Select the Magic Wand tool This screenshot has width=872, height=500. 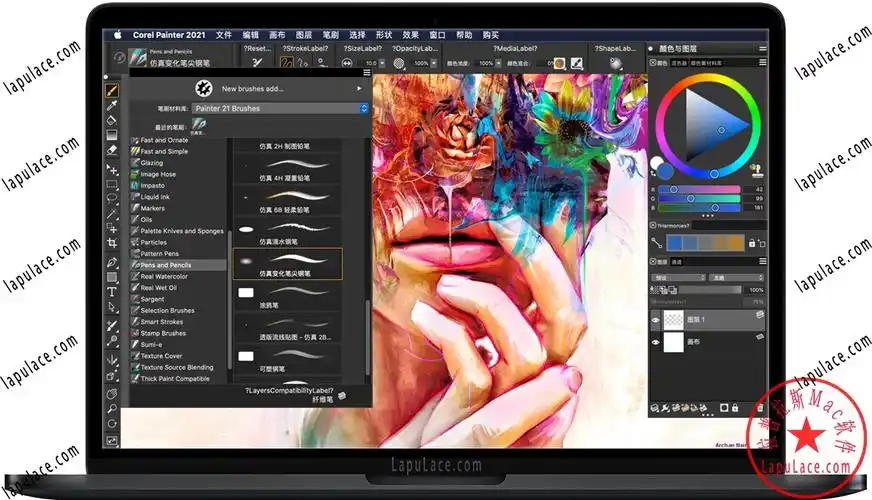(112, 214)
